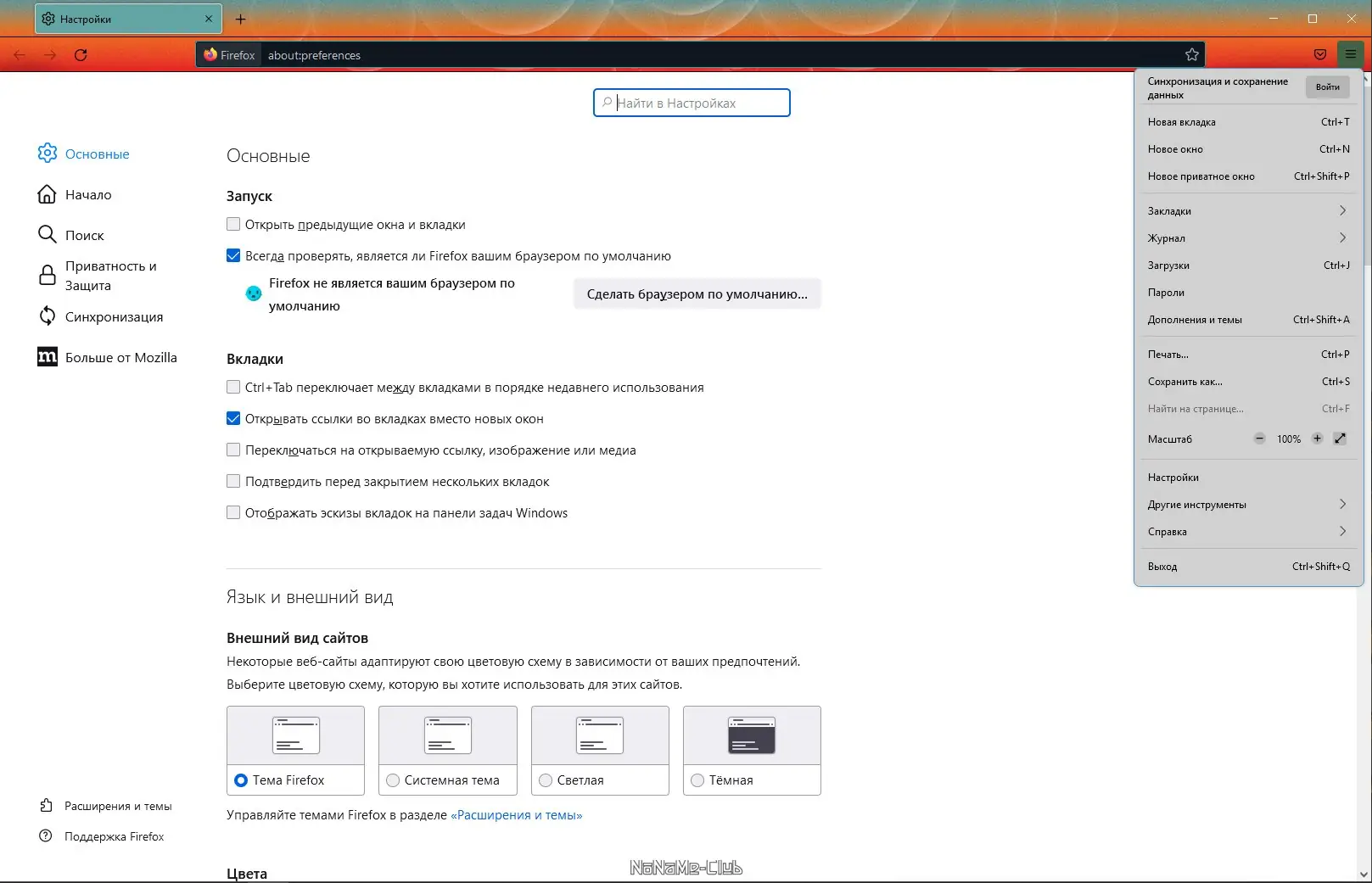
Task: Open Расширения и темы link in sidebar
Action: [106, 806]
